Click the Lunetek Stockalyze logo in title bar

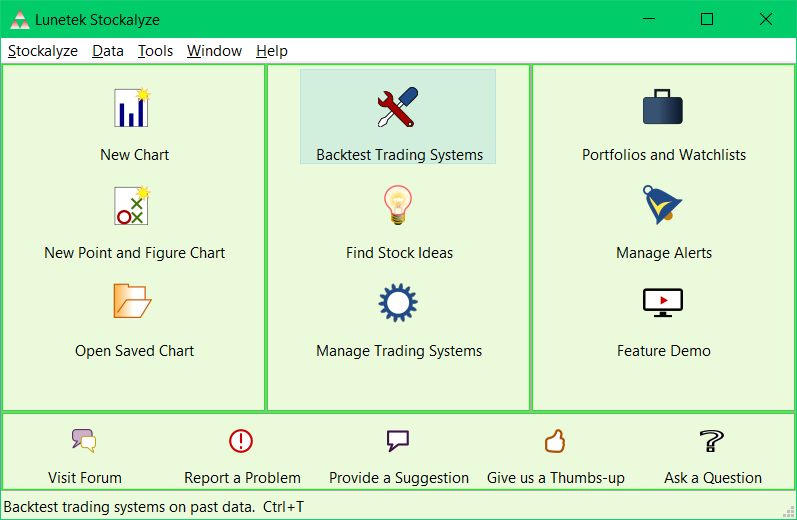click(20, 20)
